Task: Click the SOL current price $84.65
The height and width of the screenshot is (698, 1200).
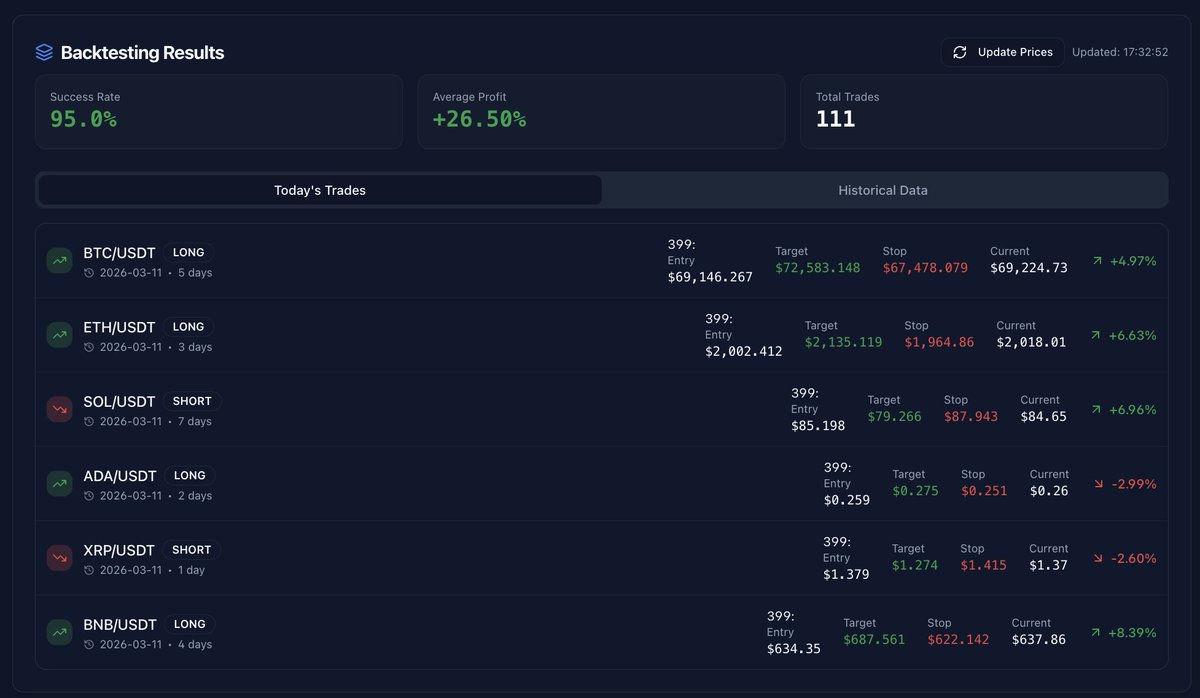Action: pos(1043,416)
